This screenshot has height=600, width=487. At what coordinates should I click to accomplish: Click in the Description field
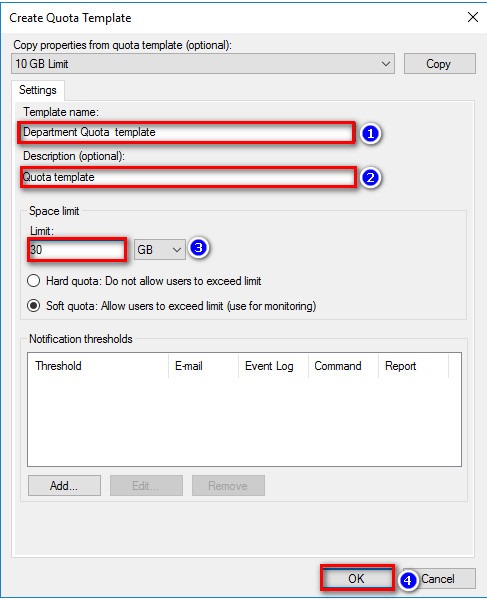(188, 177)
